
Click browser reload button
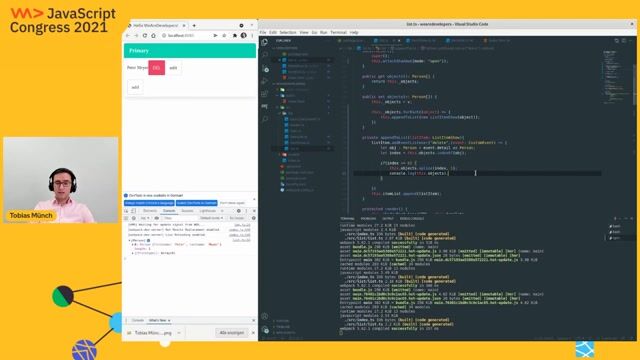tap(144, 36)
